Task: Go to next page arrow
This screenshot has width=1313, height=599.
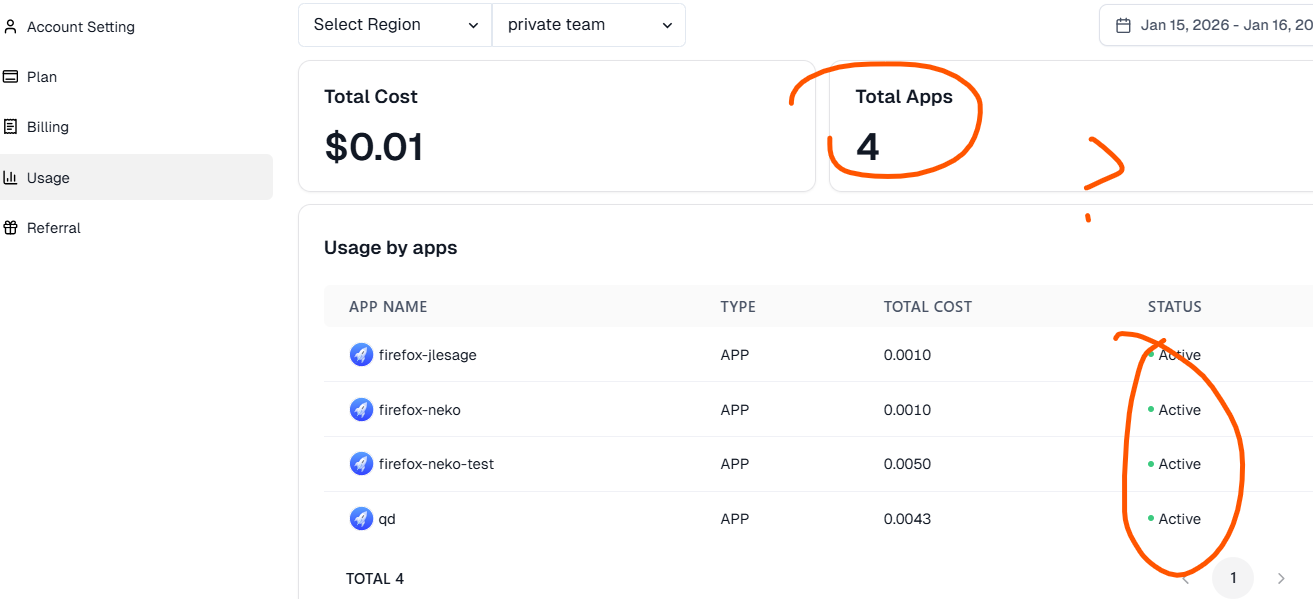Action: pyautogui.click(x=1281, y=578)
